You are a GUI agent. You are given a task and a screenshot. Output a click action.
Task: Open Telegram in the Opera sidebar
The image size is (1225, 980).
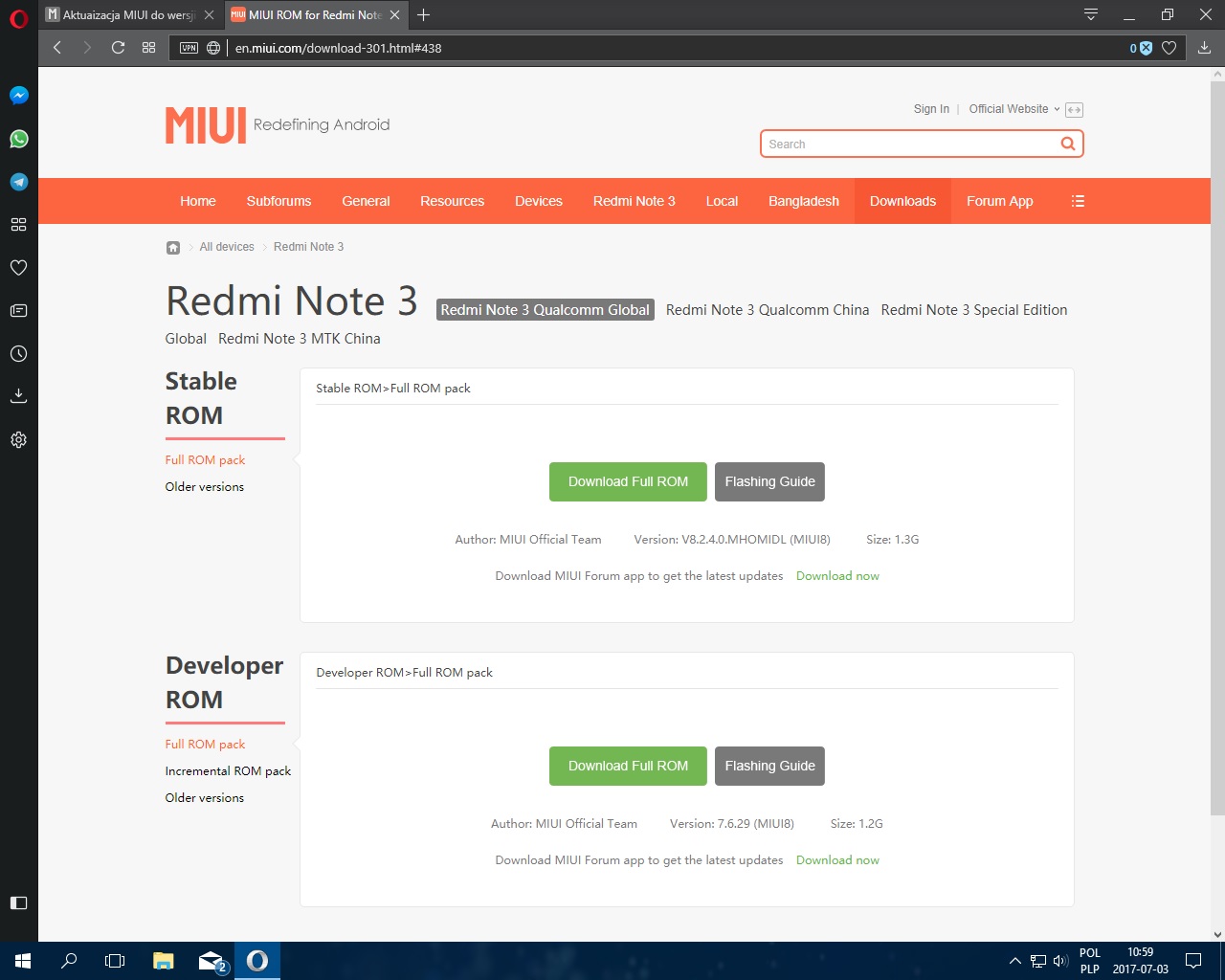18,182
